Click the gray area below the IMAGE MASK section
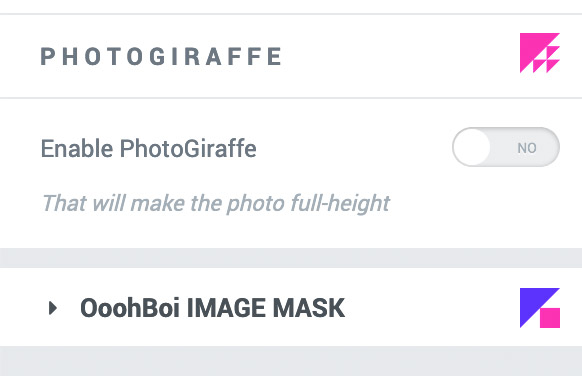 point(291,361)
